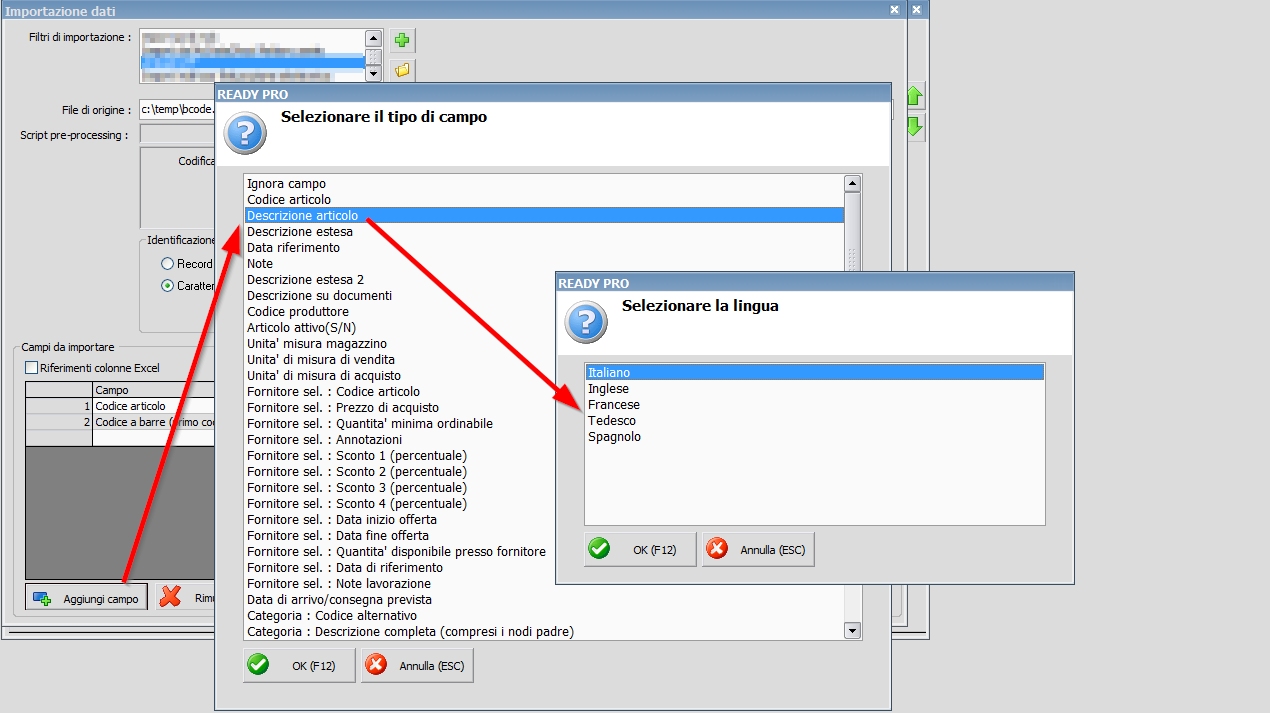Confirm language with OK (F12)
Viewport: 1270px width, 713px height.
coord(640,549)
